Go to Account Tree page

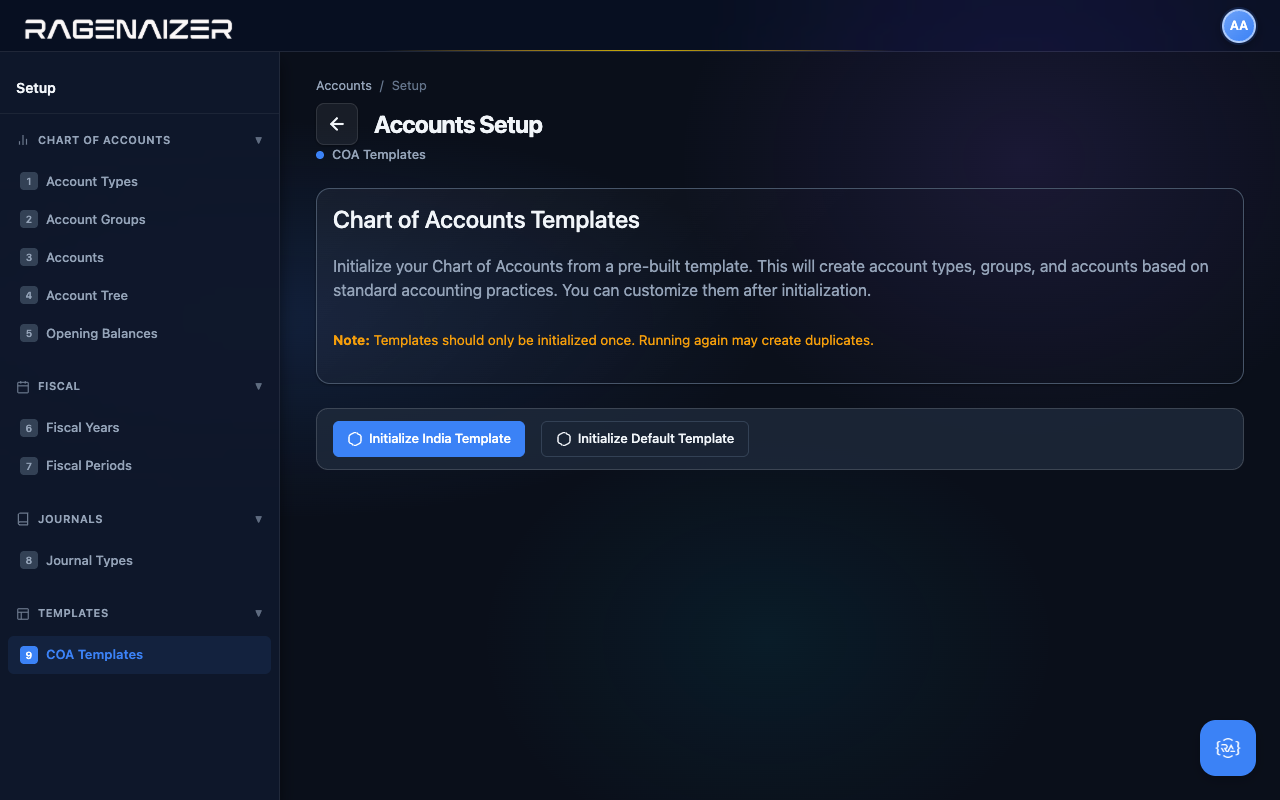point(139,295)
